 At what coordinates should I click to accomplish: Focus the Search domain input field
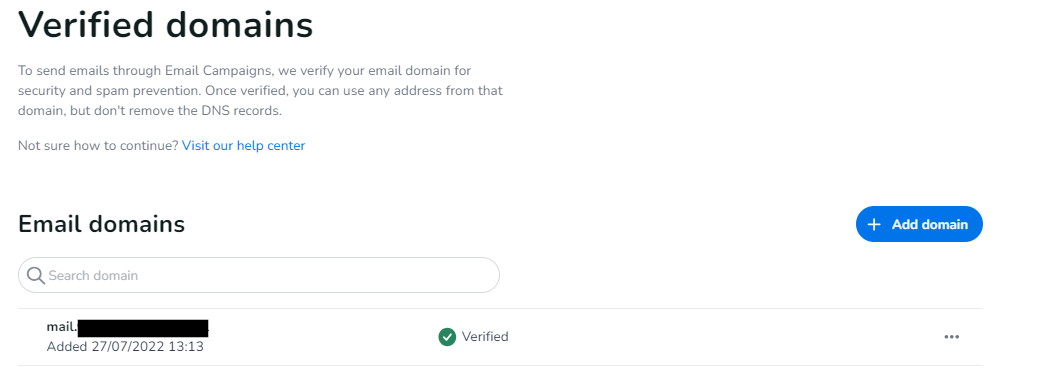[x=259, y=275]
